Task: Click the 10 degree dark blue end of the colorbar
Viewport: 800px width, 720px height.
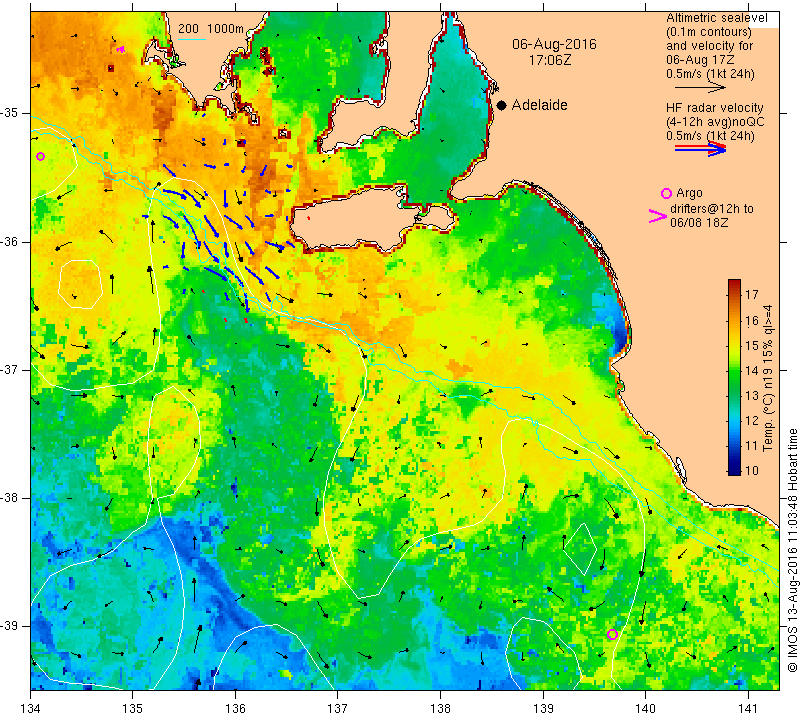Action: 735,470
